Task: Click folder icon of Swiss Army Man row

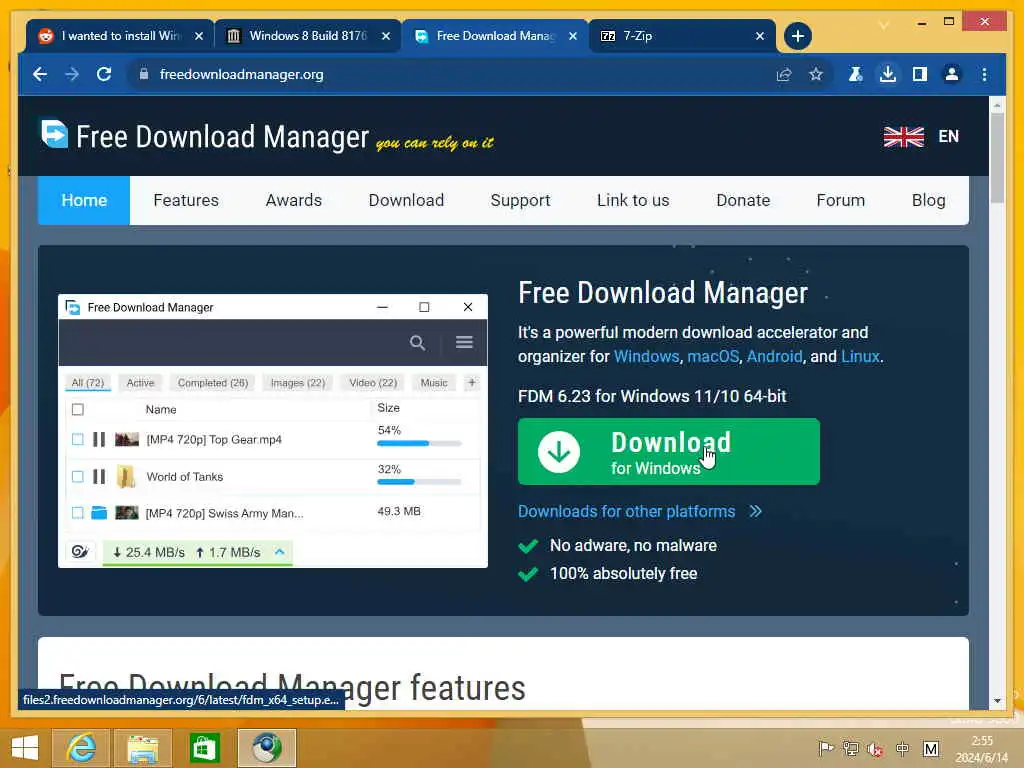Action: [x=99, y=513]
